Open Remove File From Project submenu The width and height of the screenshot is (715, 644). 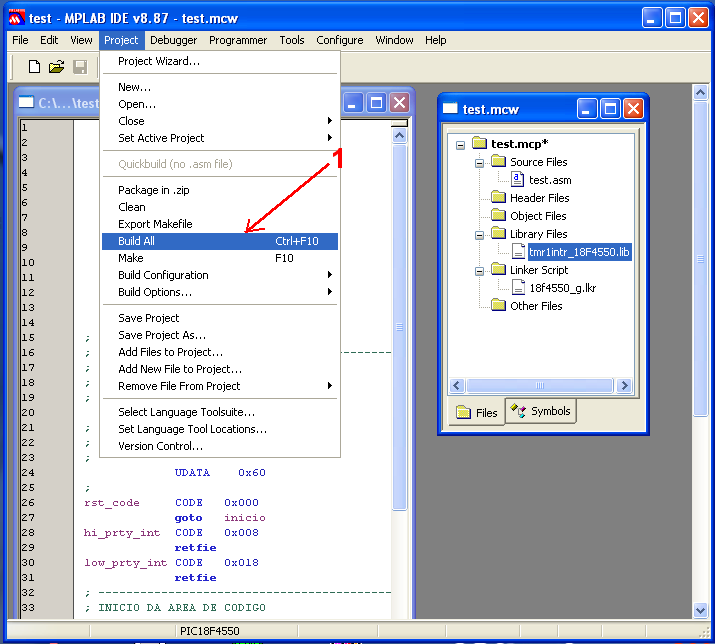pyautogui.click(x=220, y=386)
